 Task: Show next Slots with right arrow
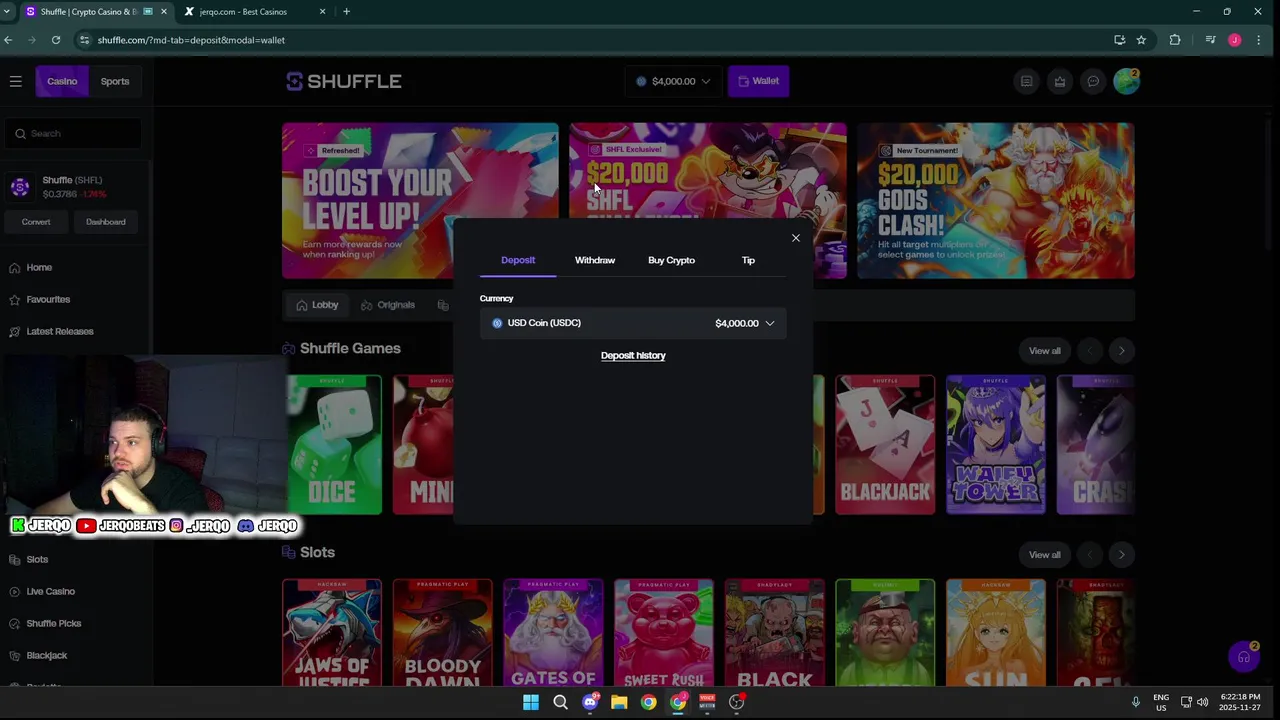1121,555
